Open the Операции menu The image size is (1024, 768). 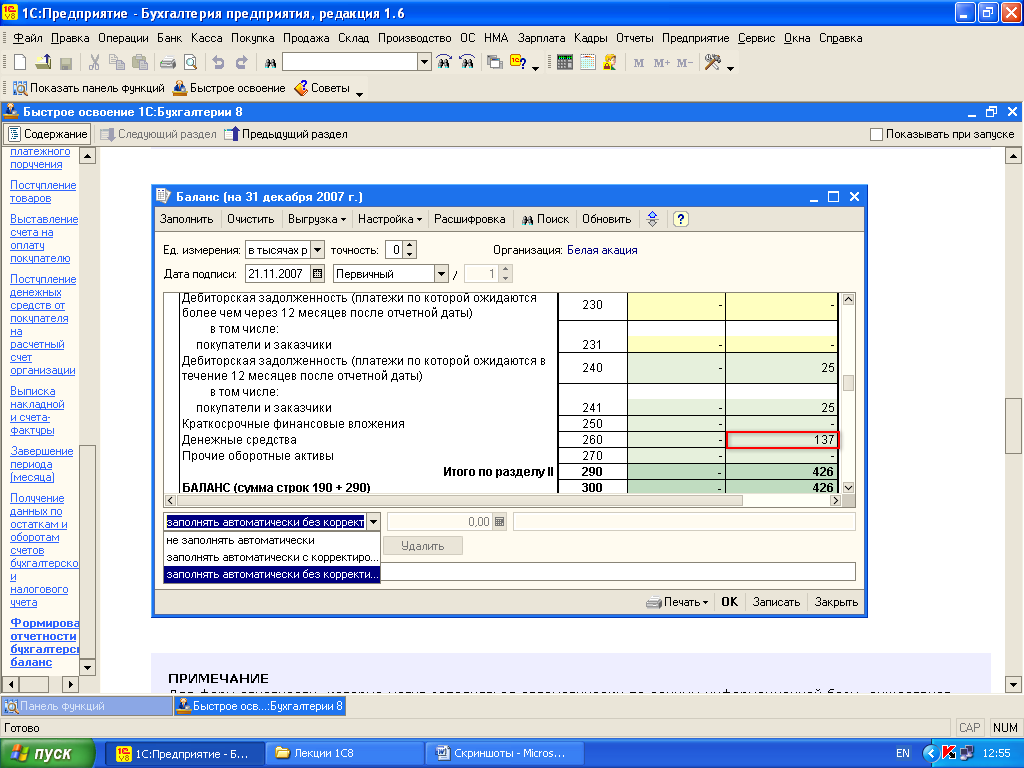point(123,38)
